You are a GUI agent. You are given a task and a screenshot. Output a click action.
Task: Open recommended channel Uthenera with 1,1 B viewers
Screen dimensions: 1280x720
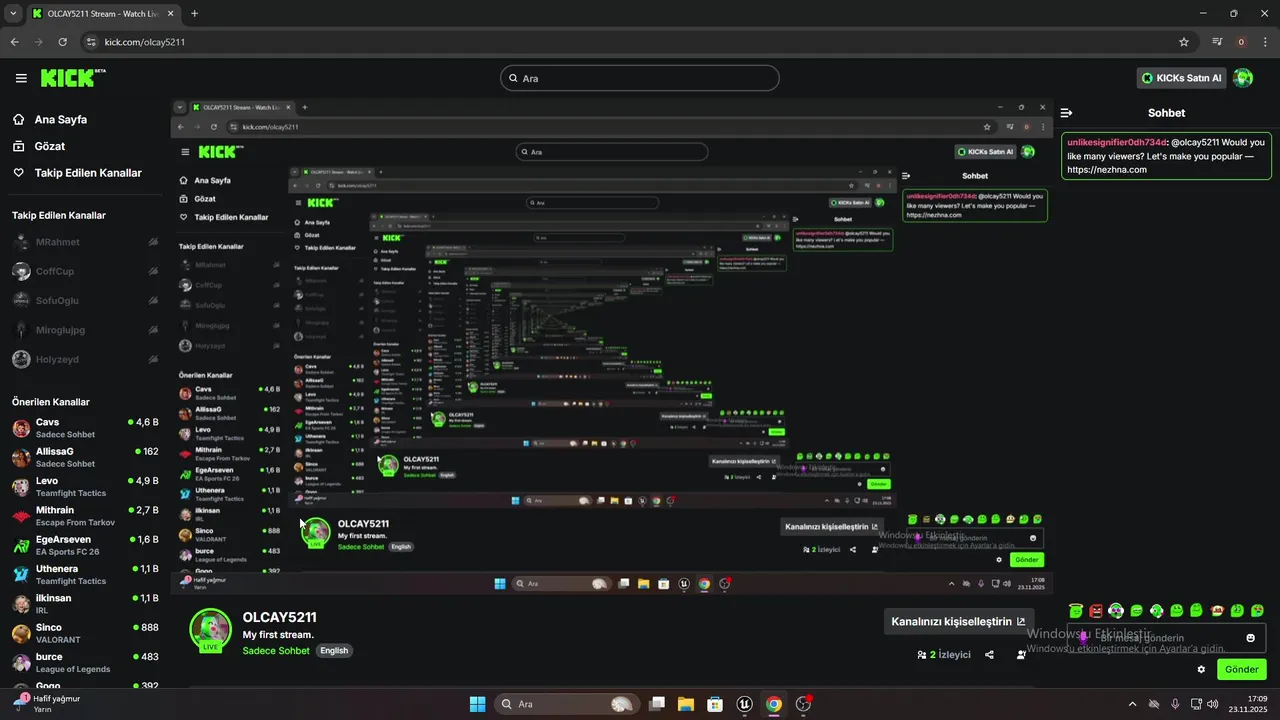tap(85, 574)
